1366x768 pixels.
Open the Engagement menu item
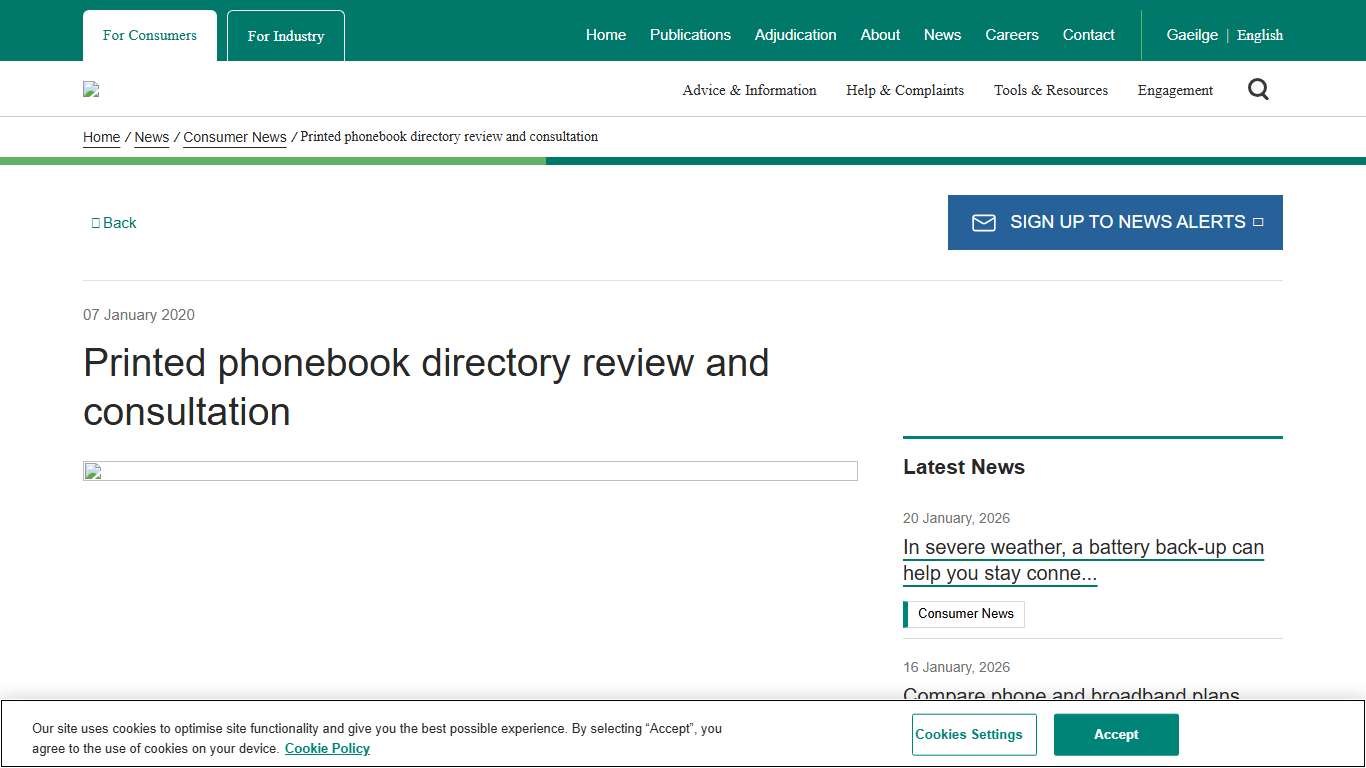click(x=1174, y=89)
